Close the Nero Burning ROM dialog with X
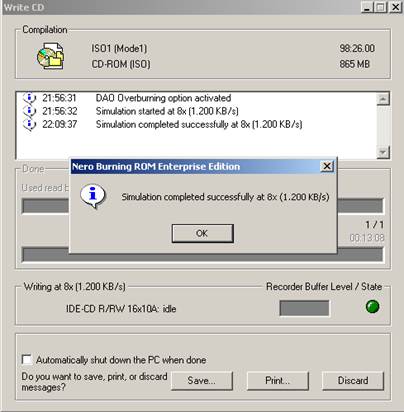The height and width of the screenshot is (412, 404). [x=327, y=166]
